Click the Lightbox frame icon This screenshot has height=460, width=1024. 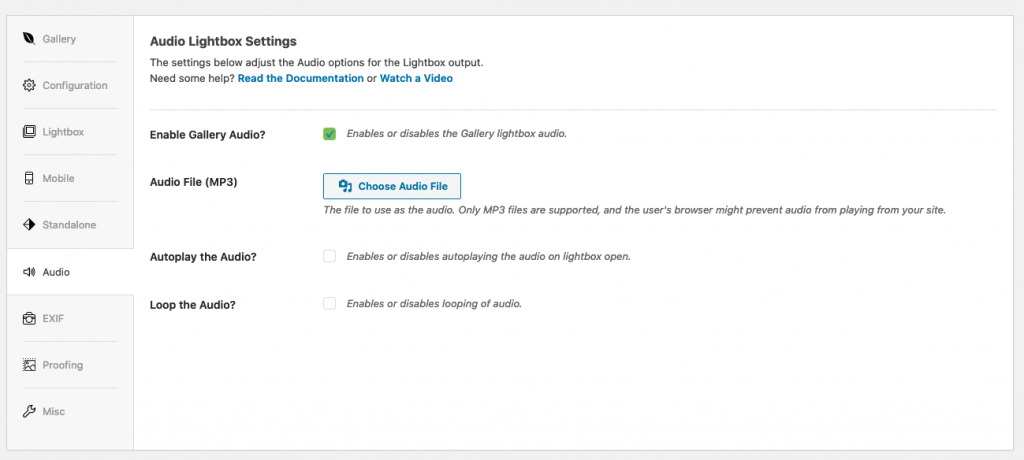click(x=29, y=132)
